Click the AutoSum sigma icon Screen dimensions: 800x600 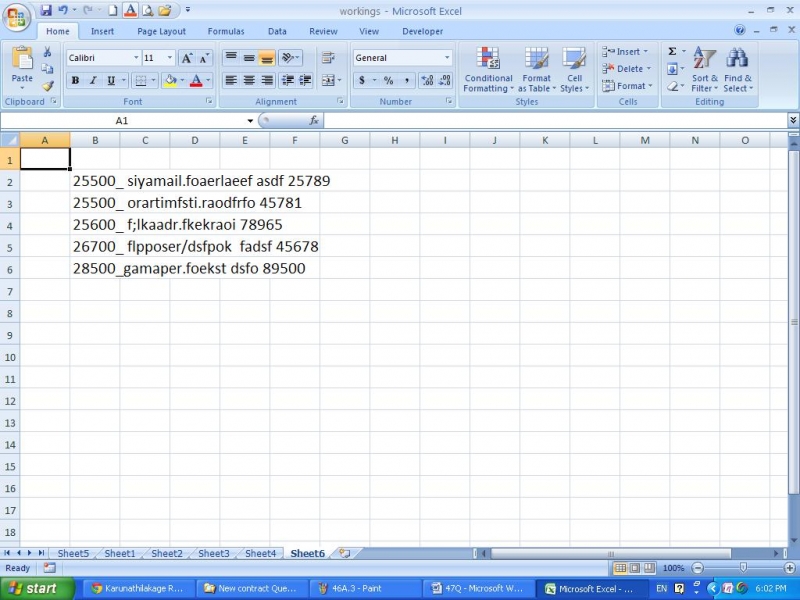coord(672,51)
